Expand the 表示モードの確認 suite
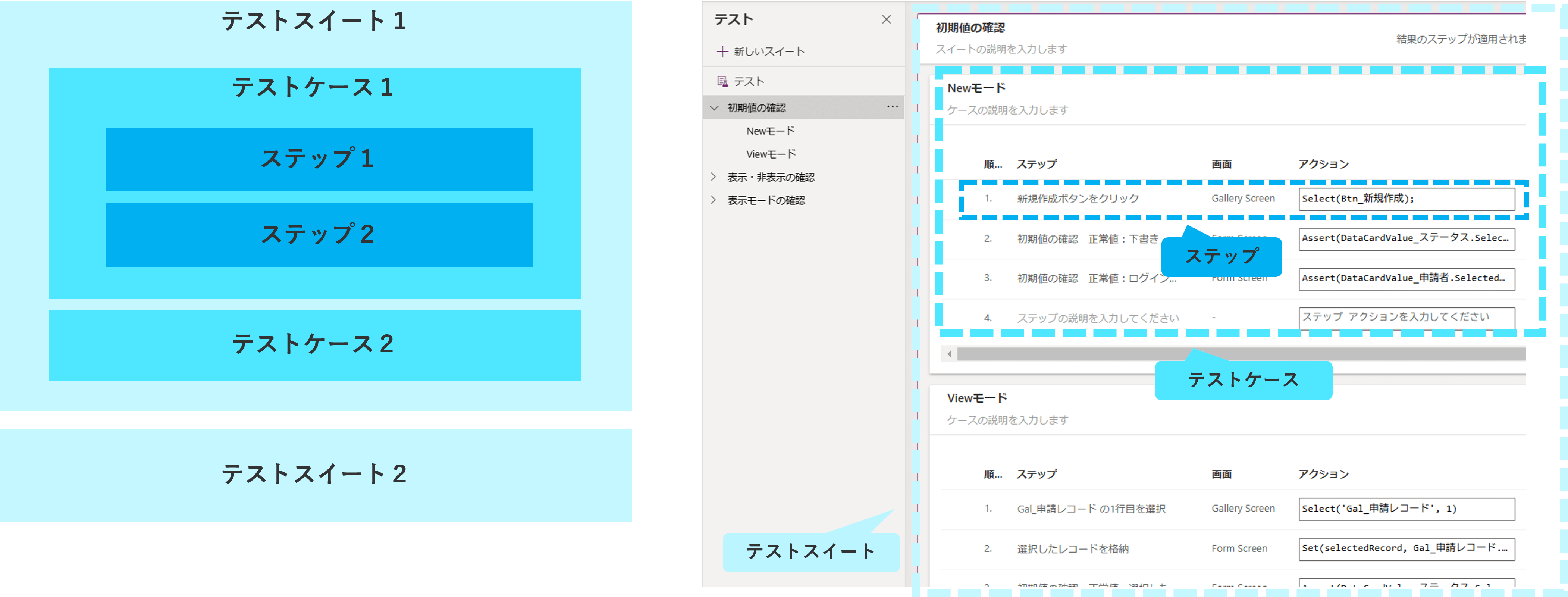Viewport: 1568px width, 597px height. [x=714, y=200]
